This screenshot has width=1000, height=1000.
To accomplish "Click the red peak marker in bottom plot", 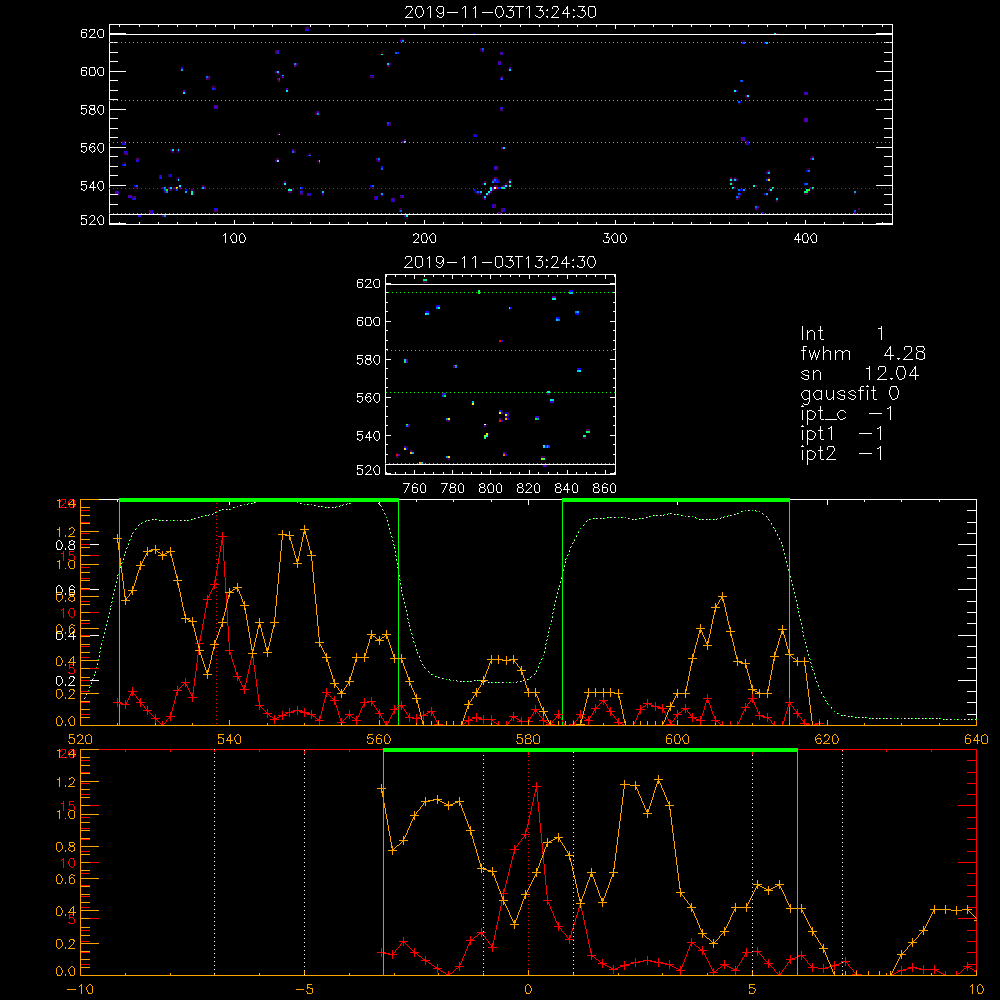I will 537,787.
